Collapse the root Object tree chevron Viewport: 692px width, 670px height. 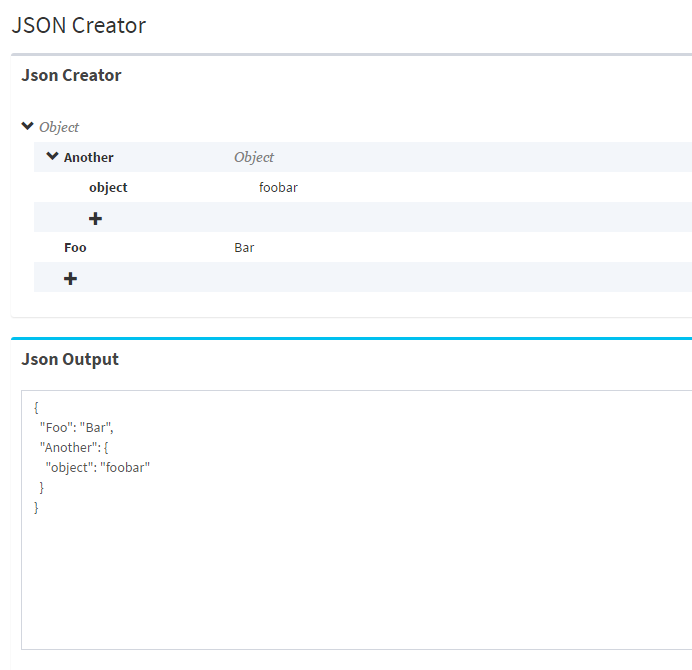coord(28,127)
